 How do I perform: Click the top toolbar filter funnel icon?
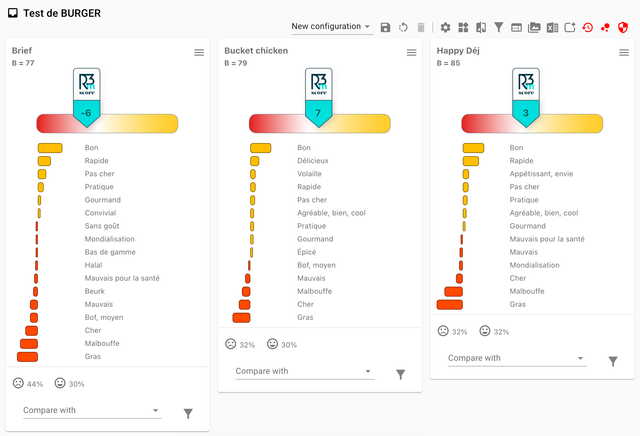coord(498,27)
